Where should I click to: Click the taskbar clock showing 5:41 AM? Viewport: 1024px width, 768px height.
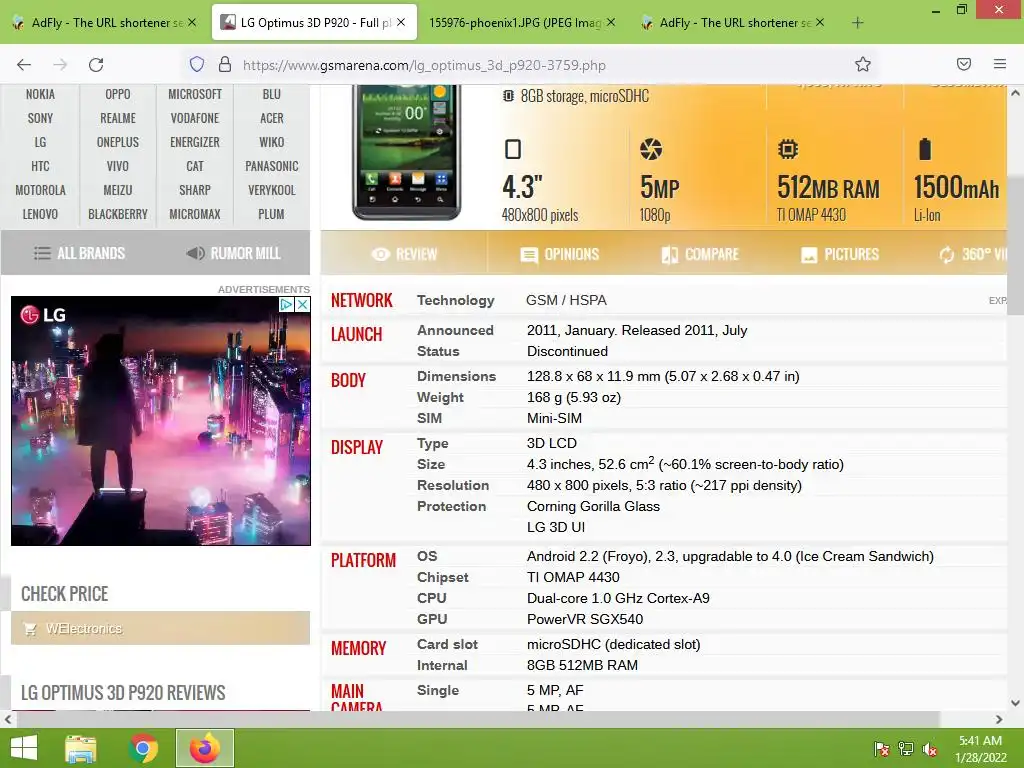980,749
